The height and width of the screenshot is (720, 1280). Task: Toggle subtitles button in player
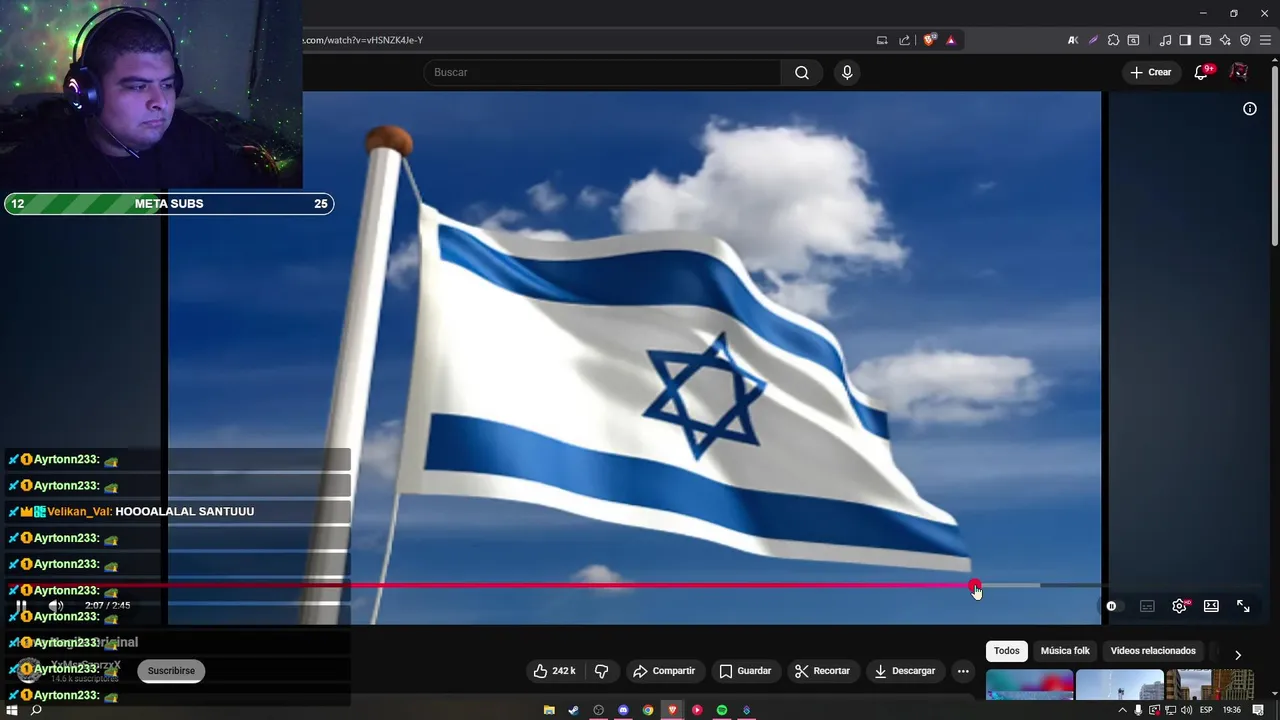[1147, 606]
